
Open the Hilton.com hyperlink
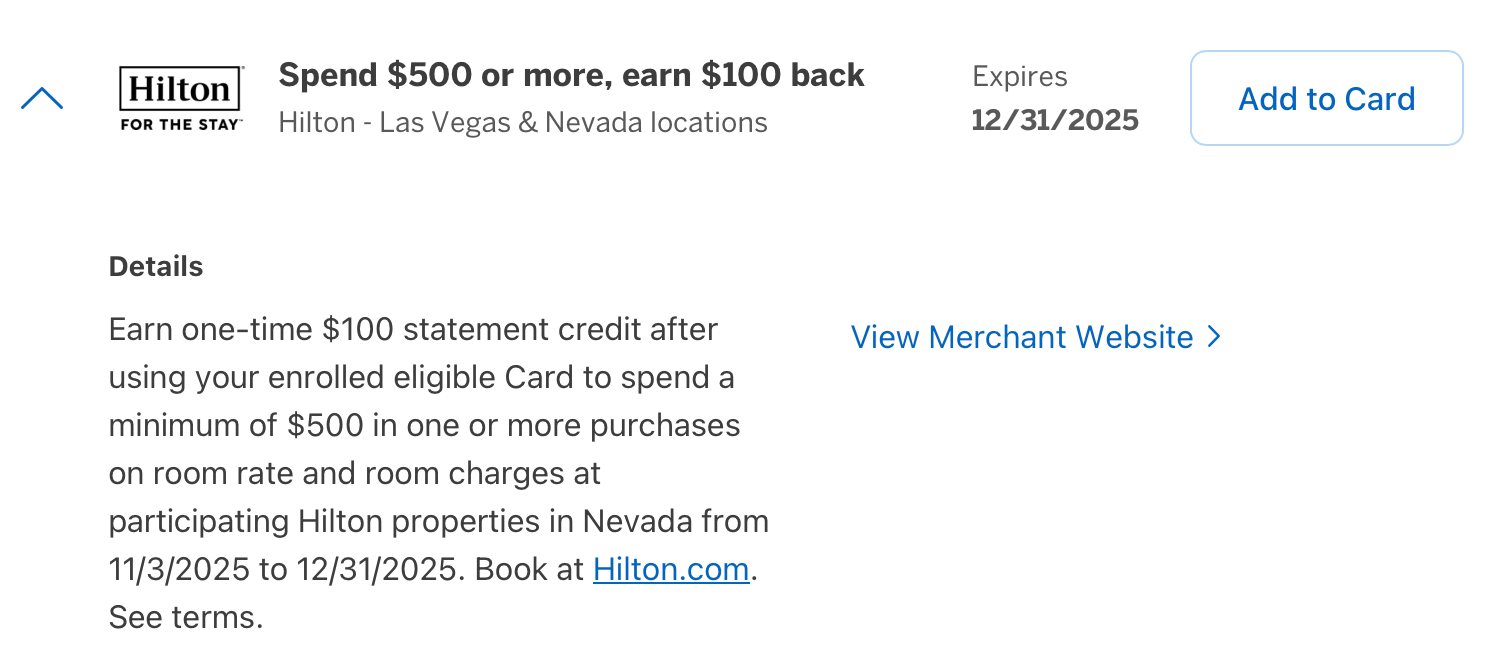671,569
